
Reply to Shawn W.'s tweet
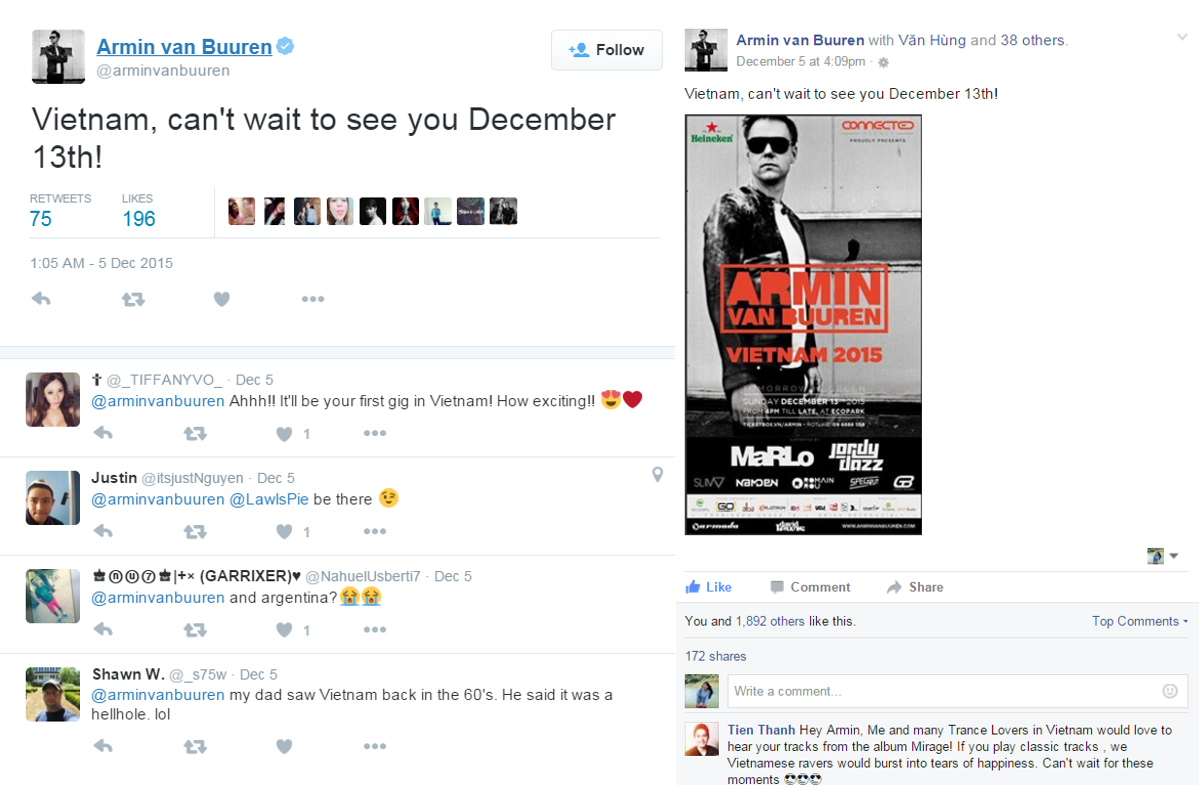103,746
